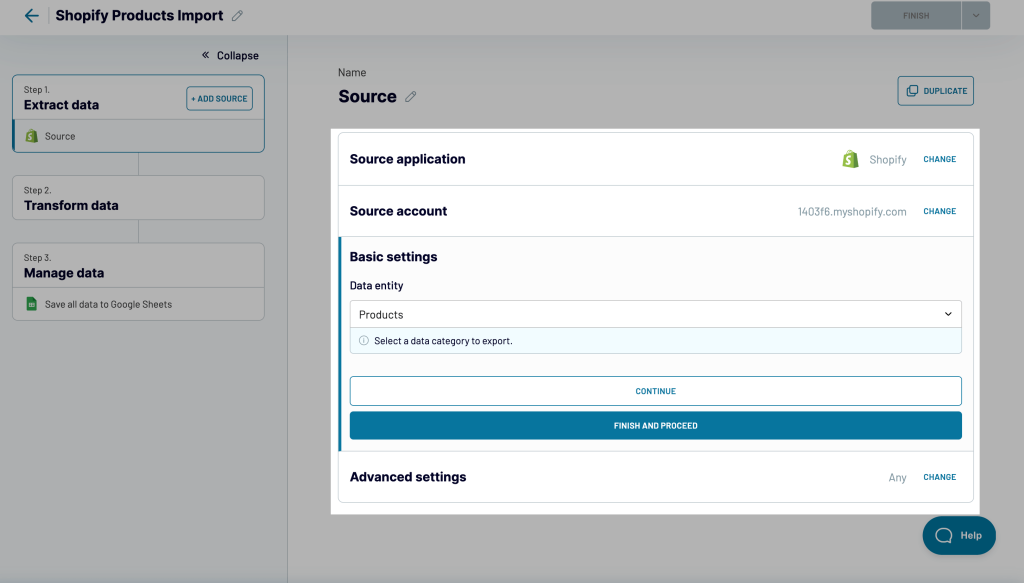
Task: Click the info icon under Data entity
Action: coord(364,341)
